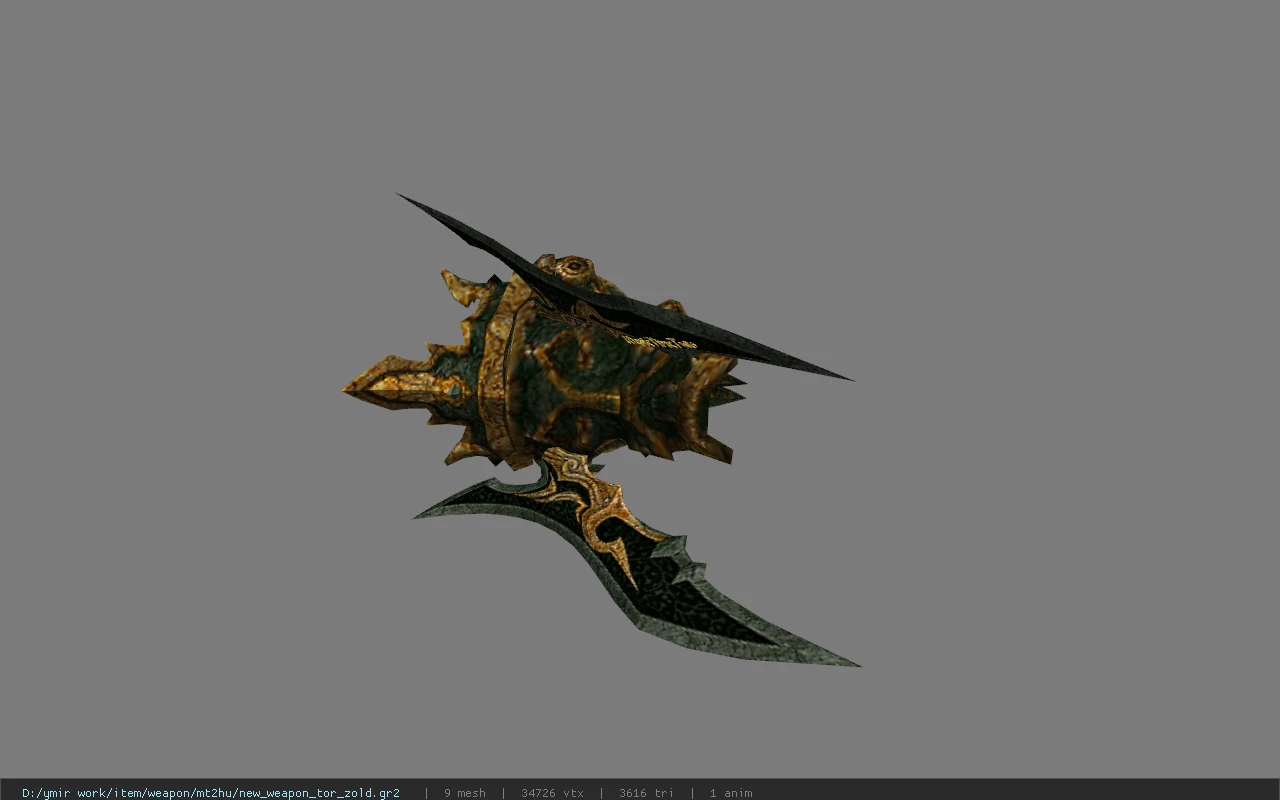Click the '3616 tri' triangle count
This screenshot has width=1280, height=800.
coord(646,793)
